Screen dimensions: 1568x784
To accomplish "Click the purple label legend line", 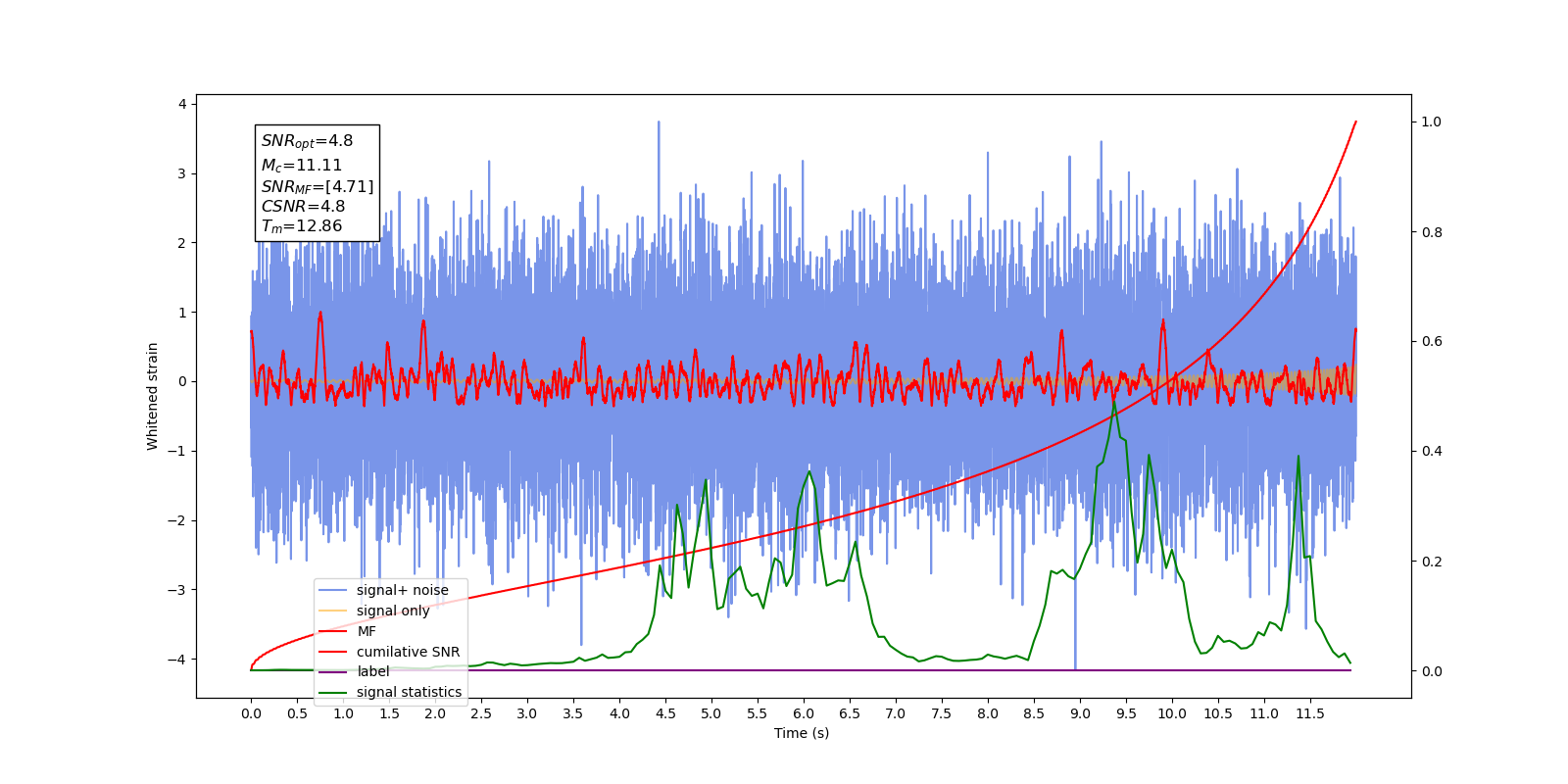I will (x=333, y=671).
